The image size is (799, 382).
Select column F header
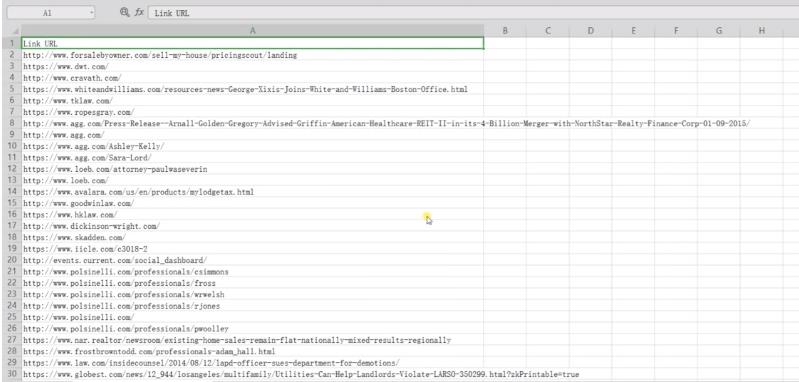pos(676,31)
